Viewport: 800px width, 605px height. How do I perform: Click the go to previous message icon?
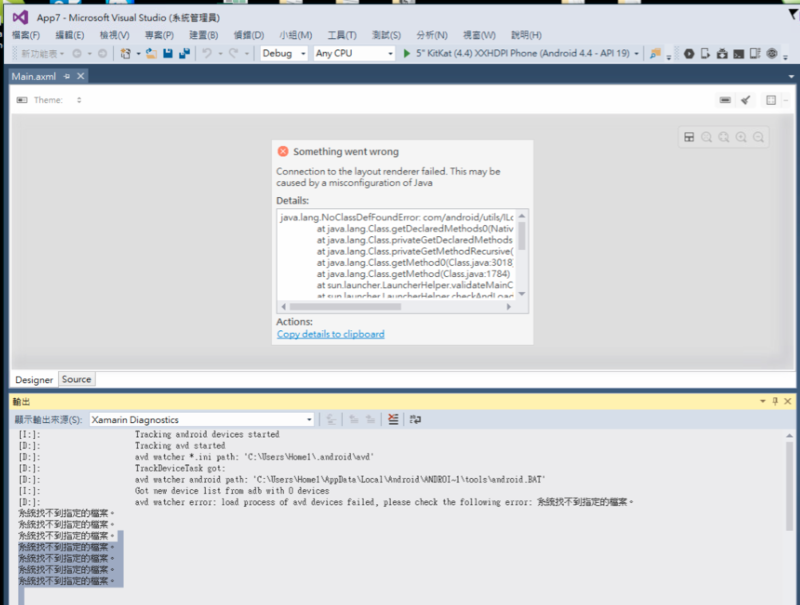click(x=354, y=419)
